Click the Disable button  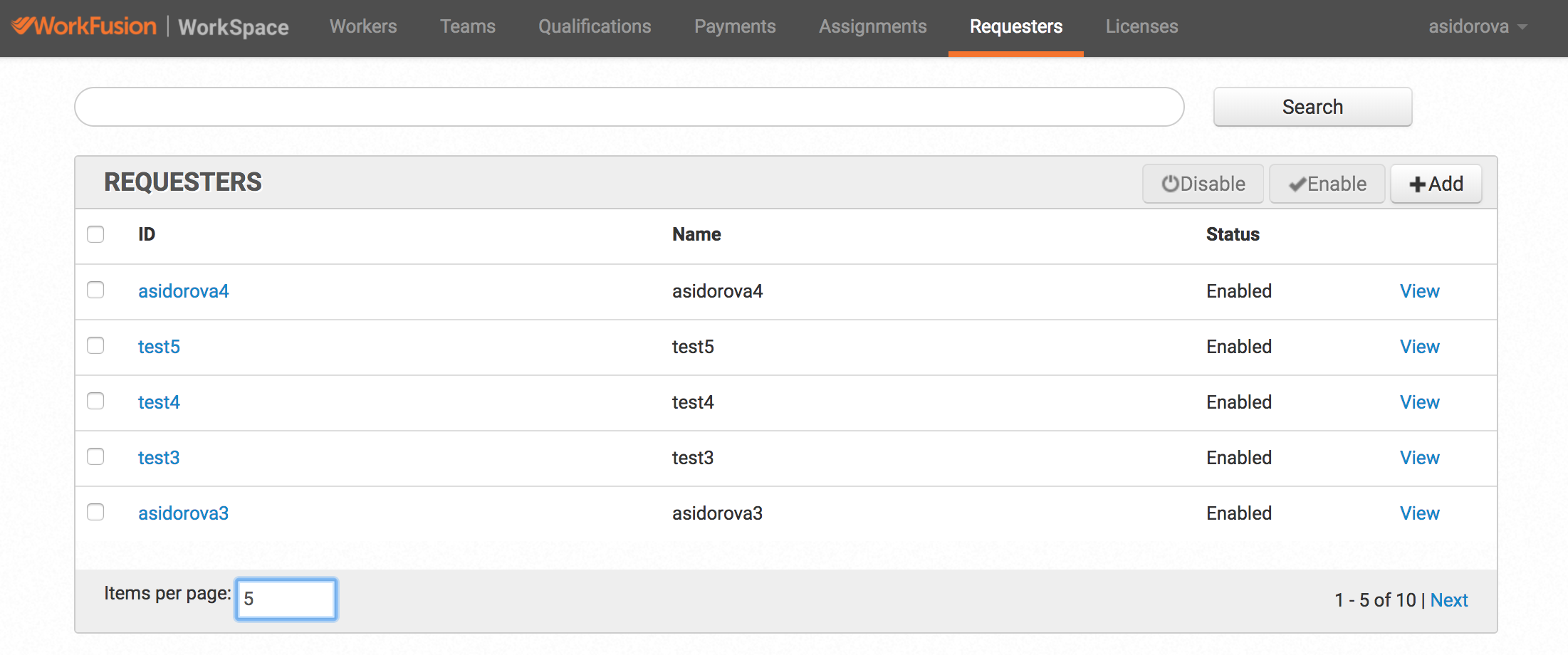pyautogui.click(x=1203, y=184)
